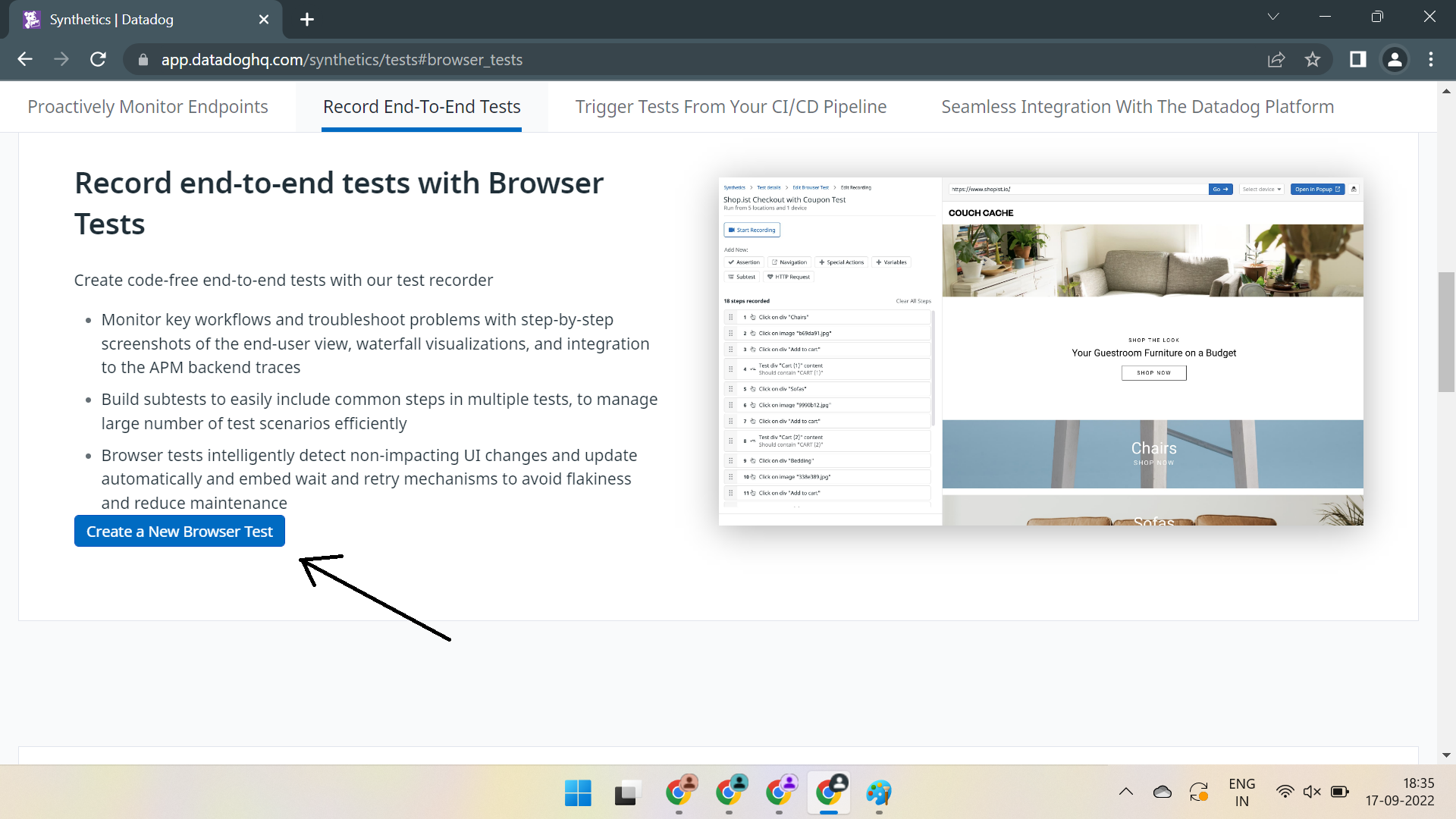The width and height of the screenshot is (1456, 819).
Task: Expand the tab search chevron
Action: coord(1273,17)
